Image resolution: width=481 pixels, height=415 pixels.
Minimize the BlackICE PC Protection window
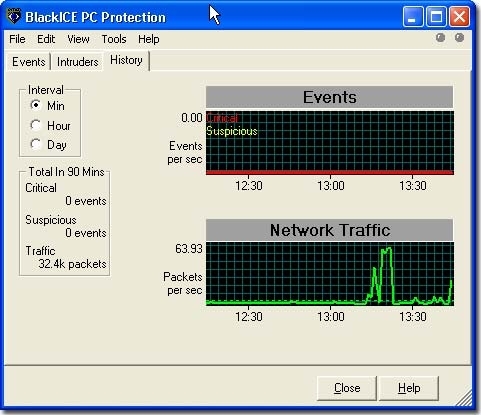pyautogui.click(x=413, y=16)
